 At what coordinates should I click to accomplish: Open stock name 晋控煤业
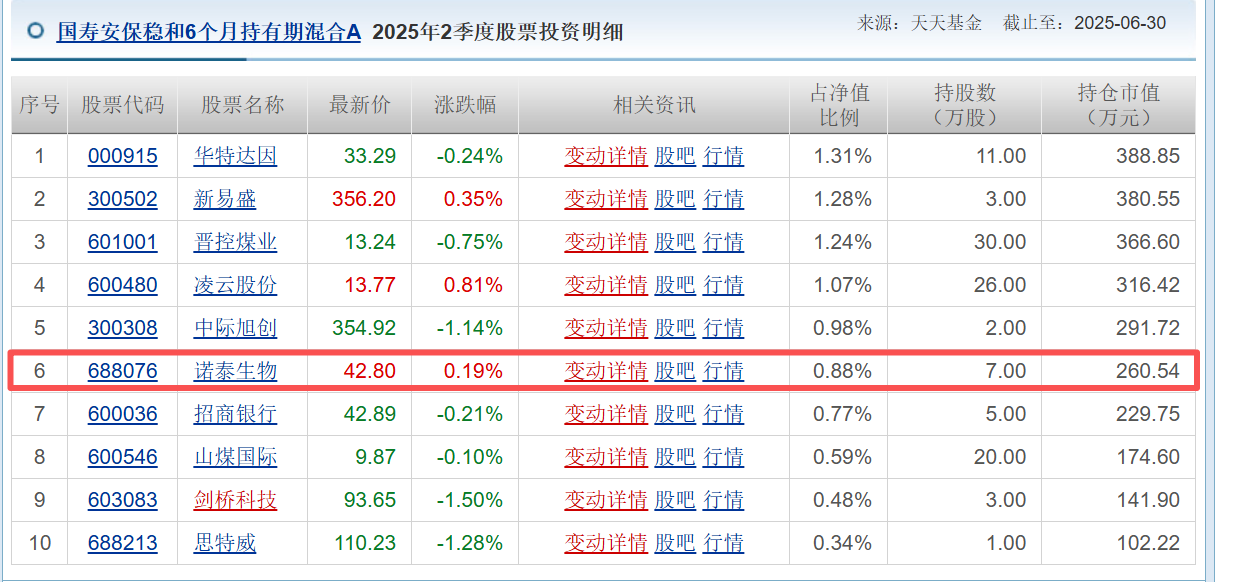pyautogui.click(x=235, y=242)
